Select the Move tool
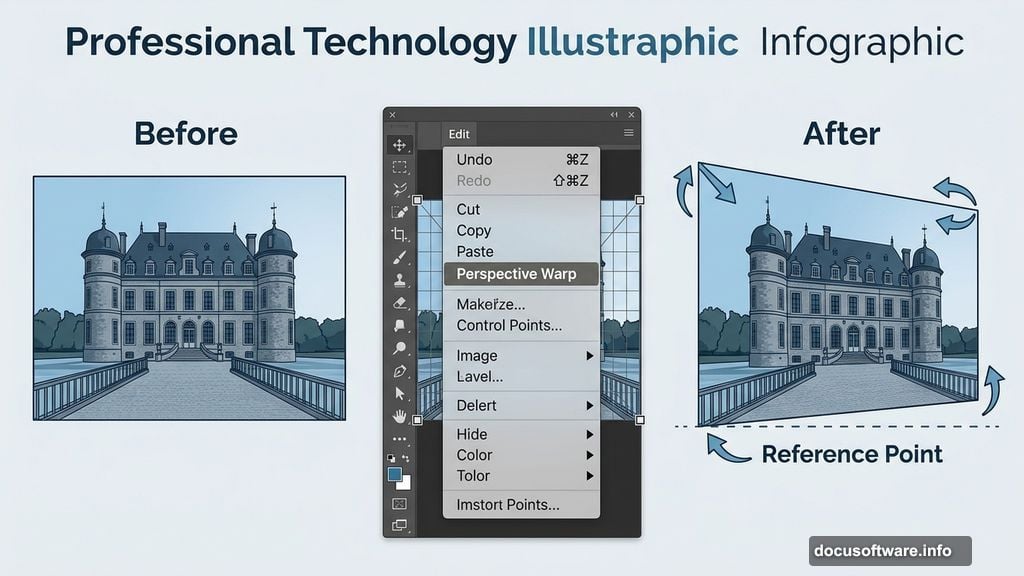The image size is (1024, 576). [x=400, y=145]
